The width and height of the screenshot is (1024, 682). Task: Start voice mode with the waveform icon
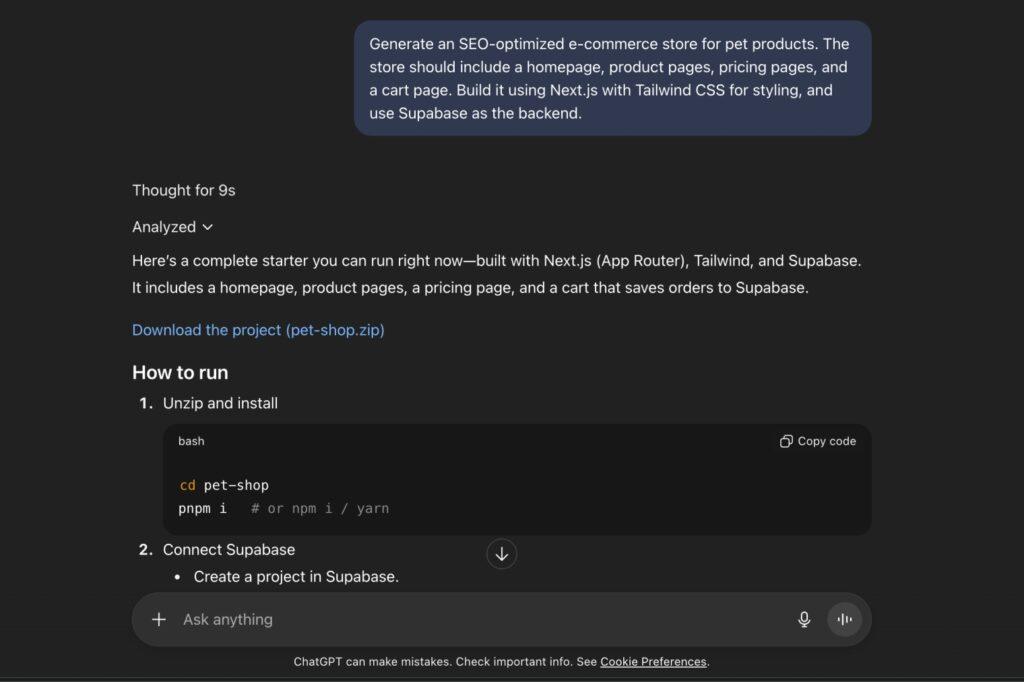click(x=844, y=619)
